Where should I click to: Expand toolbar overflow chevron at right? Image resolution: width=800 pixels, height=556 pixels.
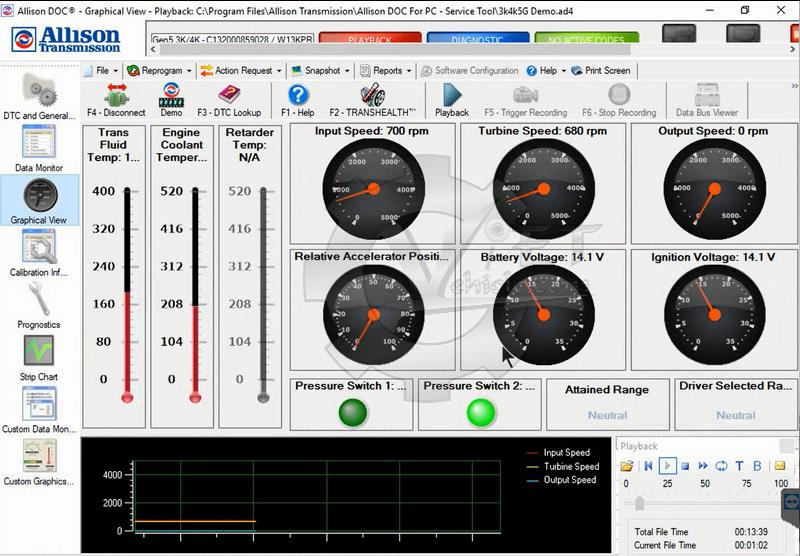pyautogui.click(x=794, y=86)
